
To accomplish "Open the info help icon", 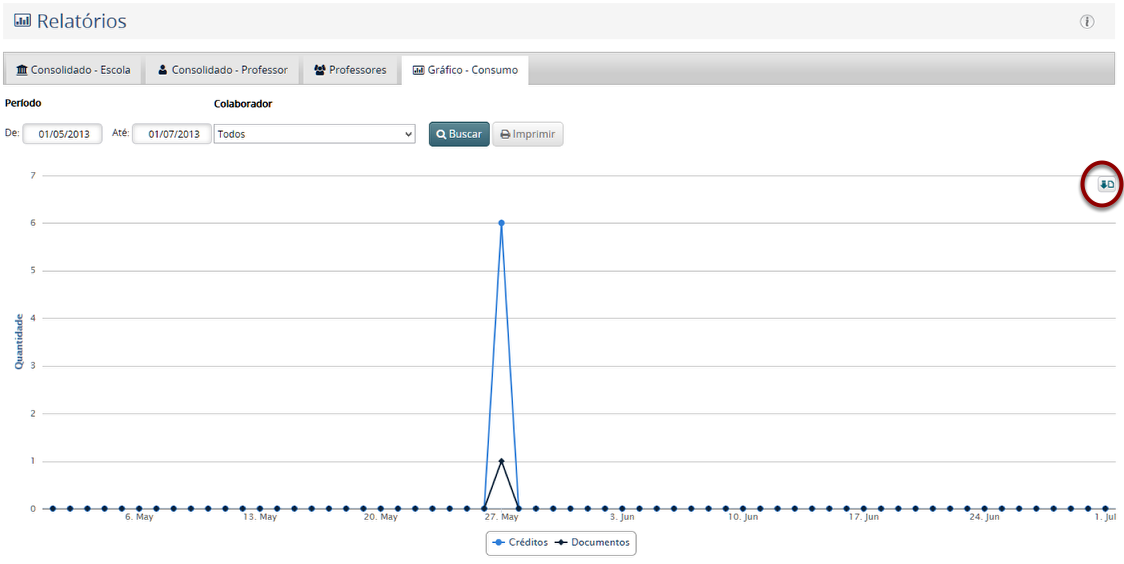I will click(x=1087, y=22).
